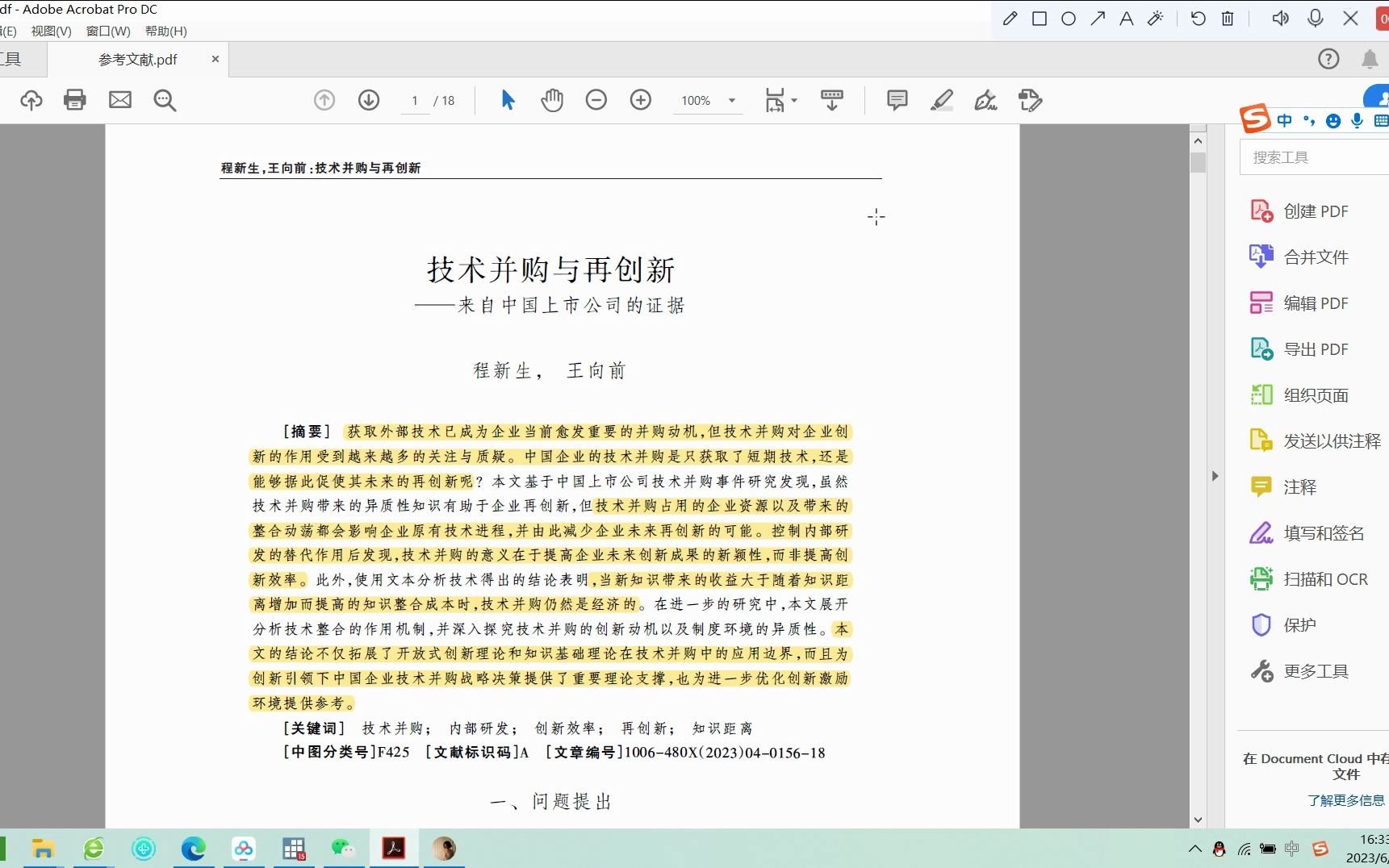Click the undo icon in overlay toolbar
Screen dimensions: 1389x868
pos(1198,18)
